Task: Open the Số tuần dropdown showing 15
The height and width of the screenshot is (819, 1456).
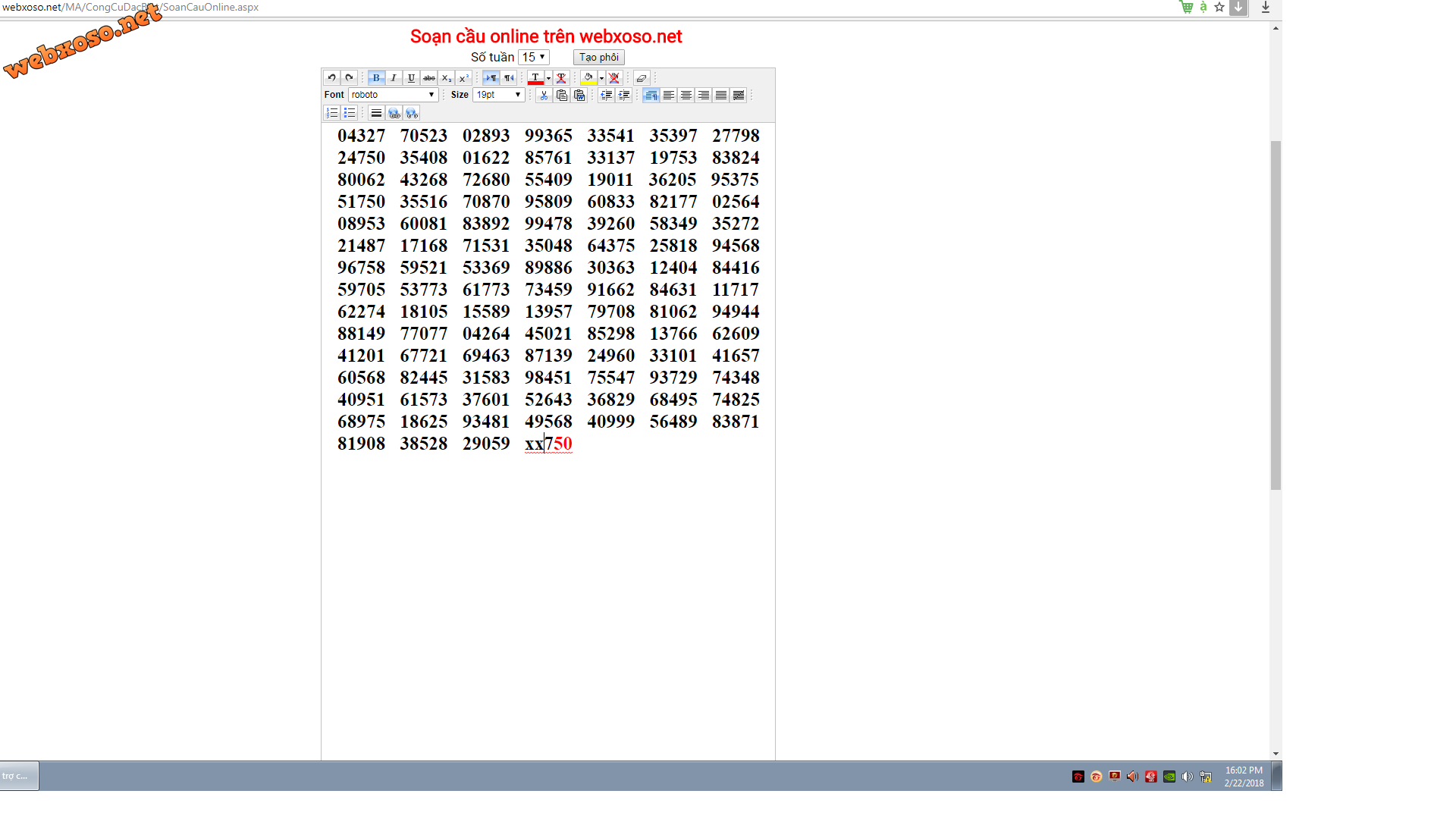Action: pyautogui.click(x=534, y=57)
